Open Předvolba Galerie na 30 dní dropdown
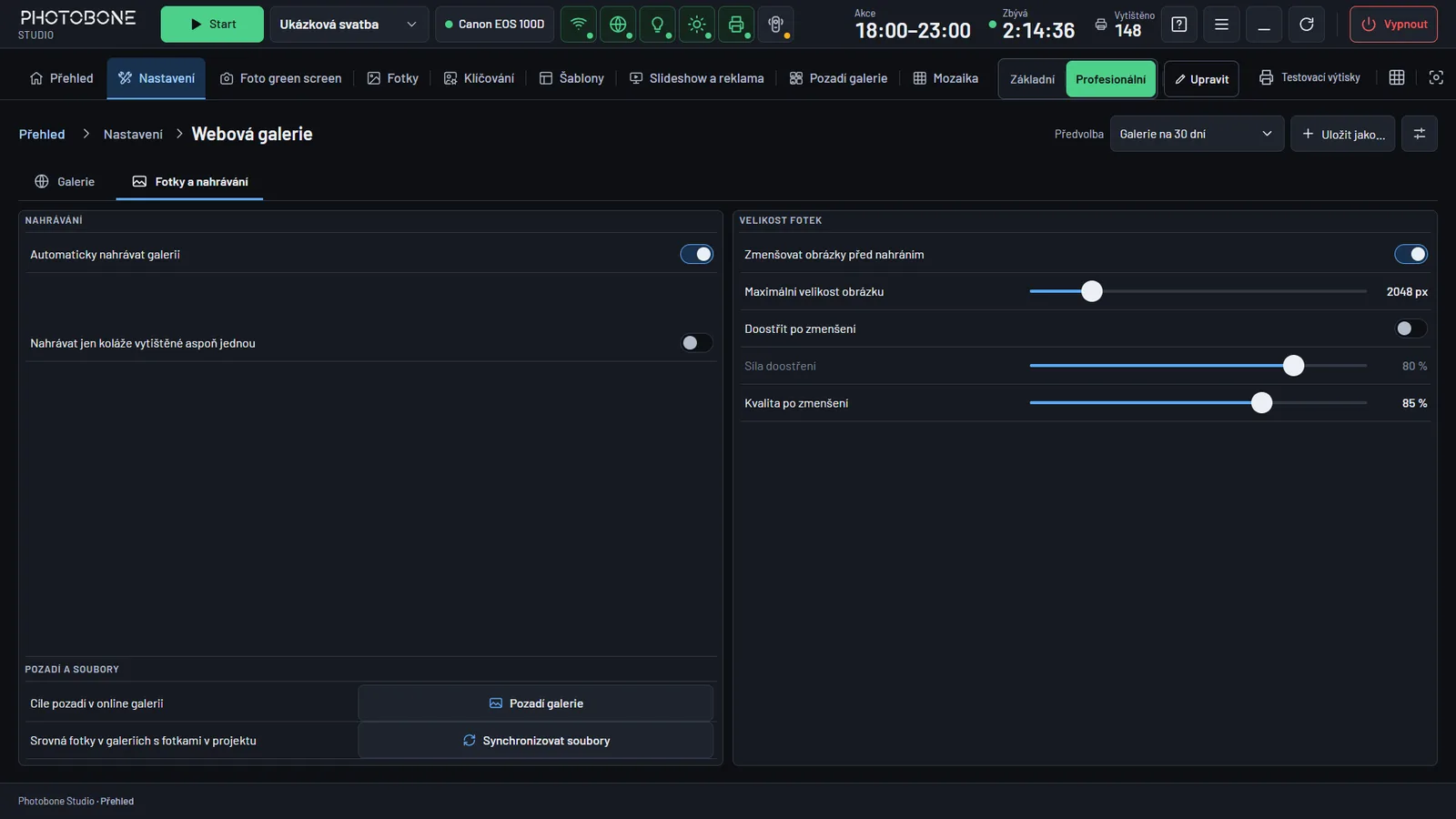This screenshot has width=1456, height=819. (1197, 134)
